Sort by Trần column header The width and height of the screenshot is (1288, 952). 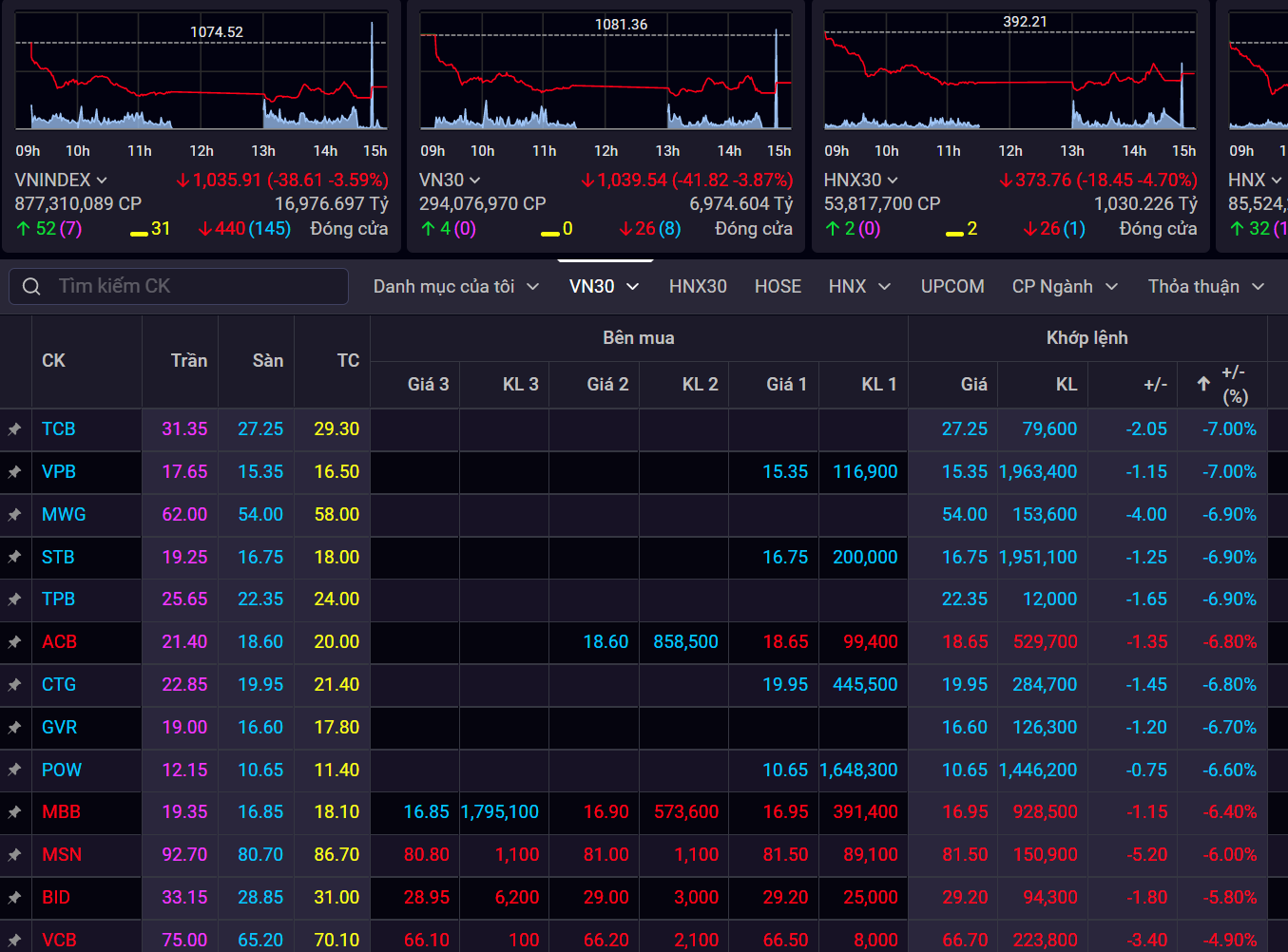click(x=188, y=361)
